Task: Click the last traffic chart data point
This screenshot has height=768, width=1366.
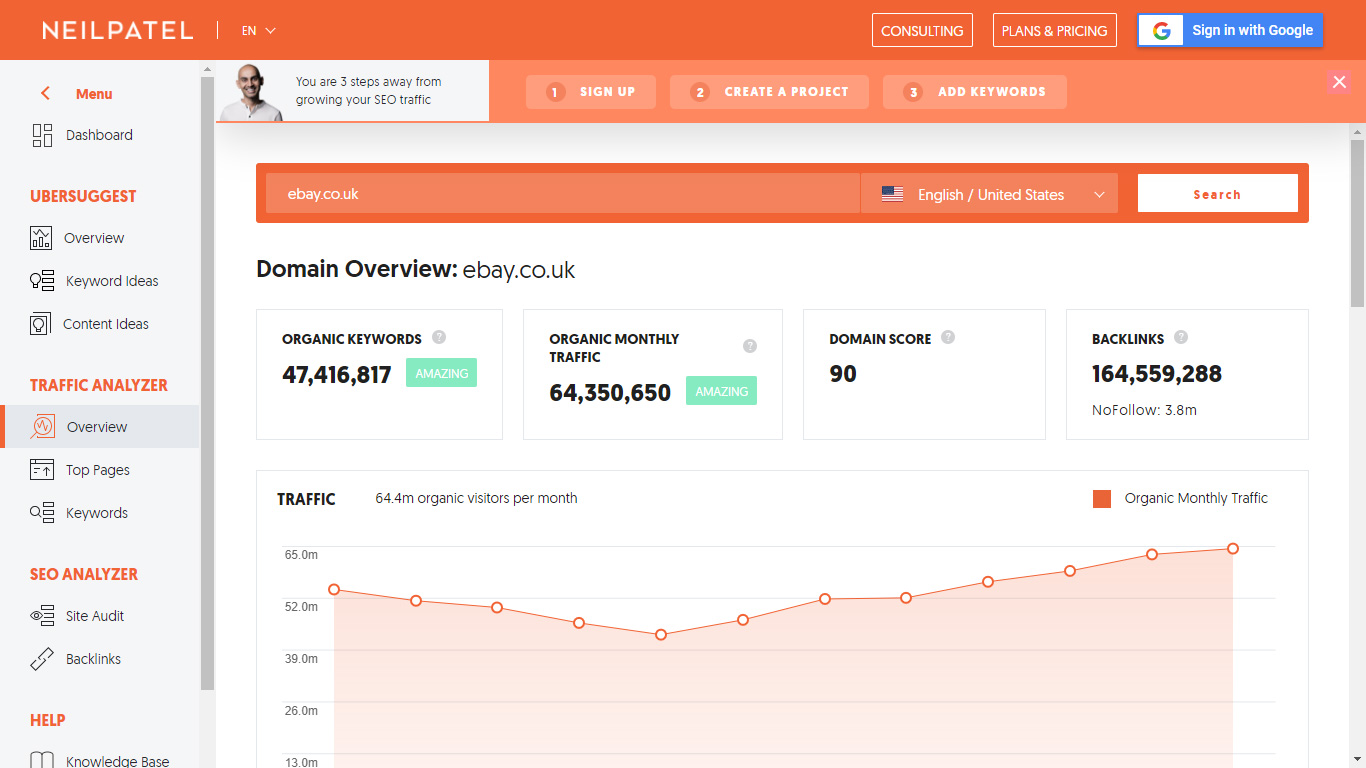Action: pos(1233,549)
